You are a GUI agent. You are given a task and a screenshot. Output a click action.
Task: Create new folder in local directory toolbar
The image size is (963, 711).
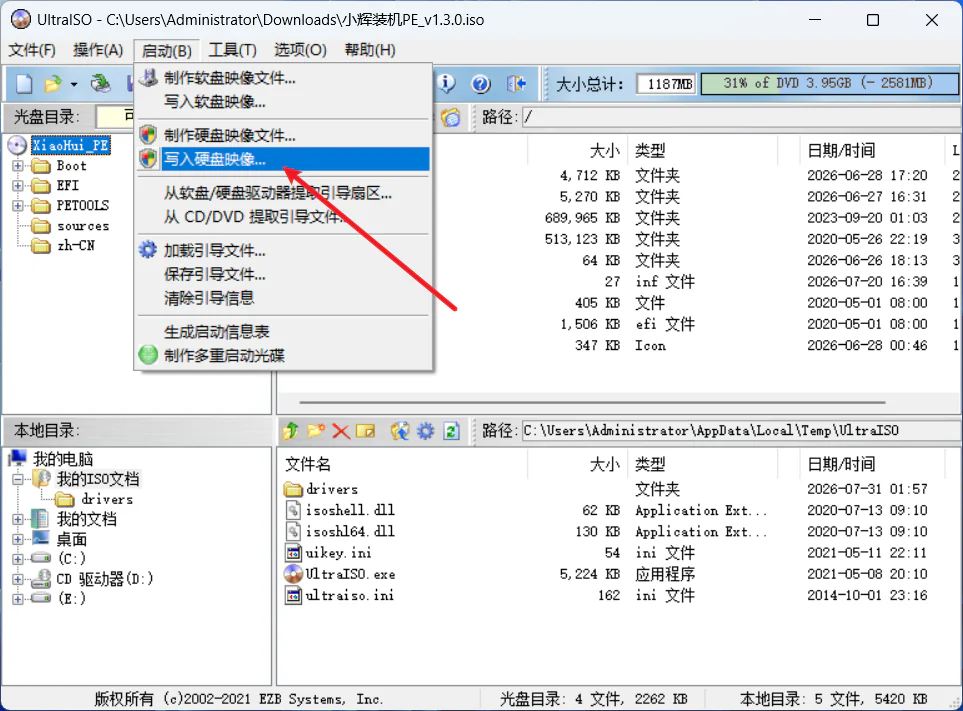[316, 431]
